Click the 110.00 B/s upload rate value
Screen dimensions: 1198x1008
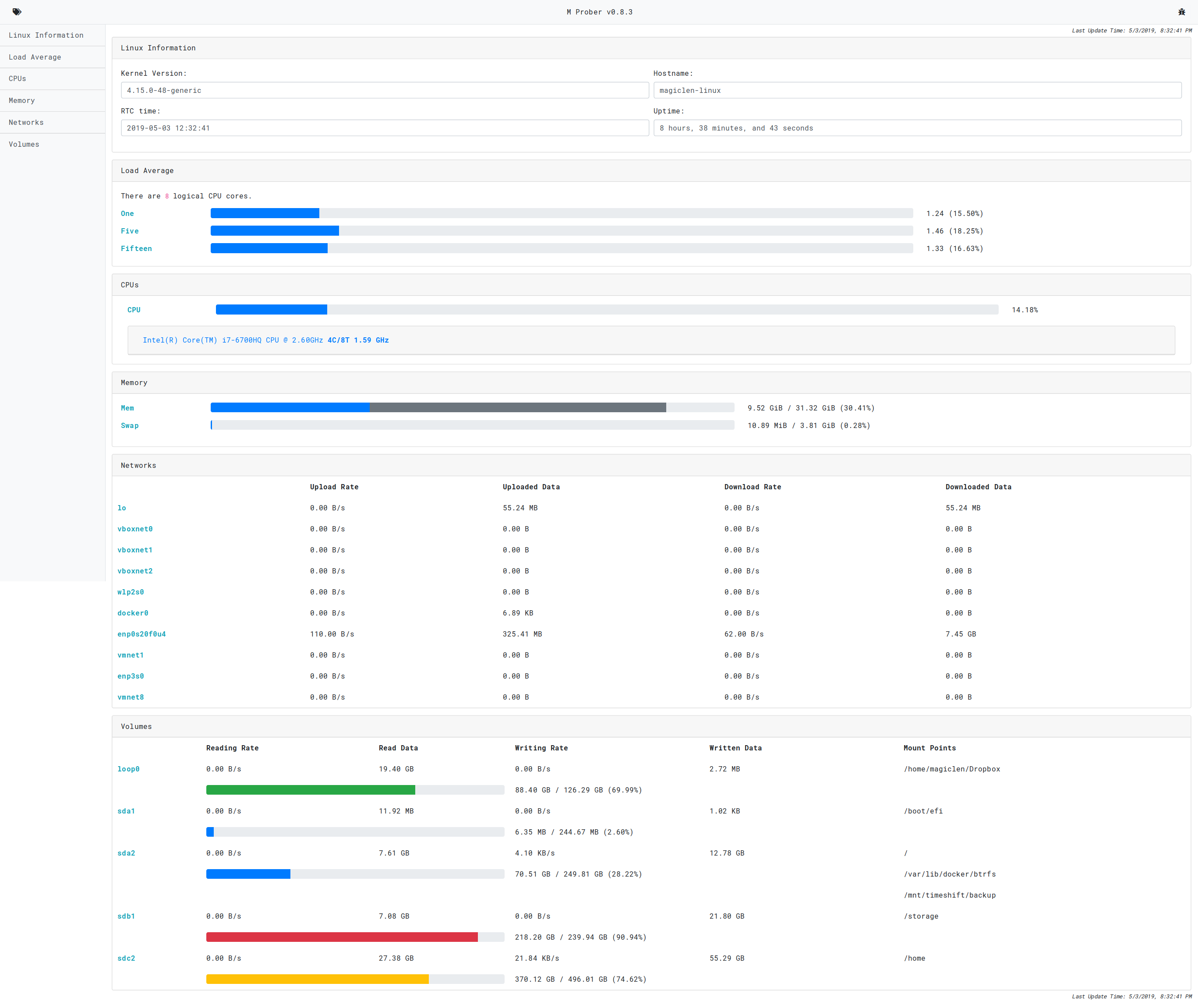(x=332, y=634)
